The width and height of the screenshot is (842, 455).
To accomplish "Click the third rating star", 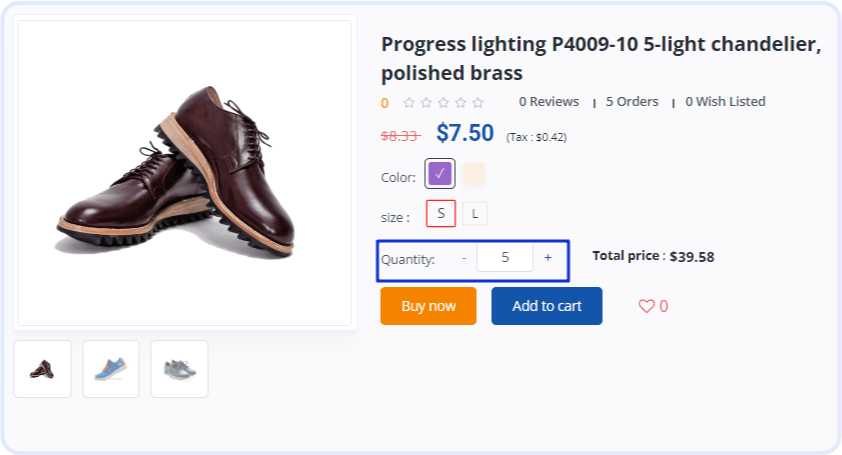I will point(444,102).
